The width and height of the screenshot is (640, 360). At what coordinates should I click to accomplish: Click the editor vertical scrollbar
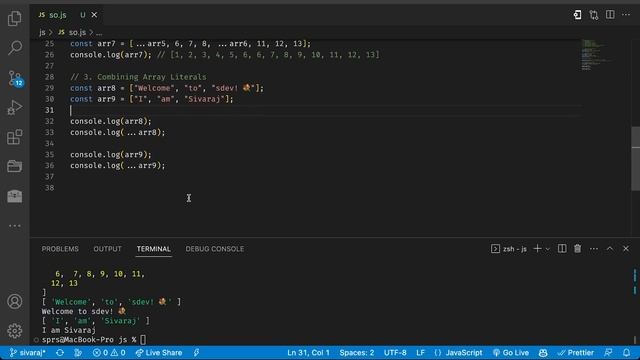[x=636, y=158]
